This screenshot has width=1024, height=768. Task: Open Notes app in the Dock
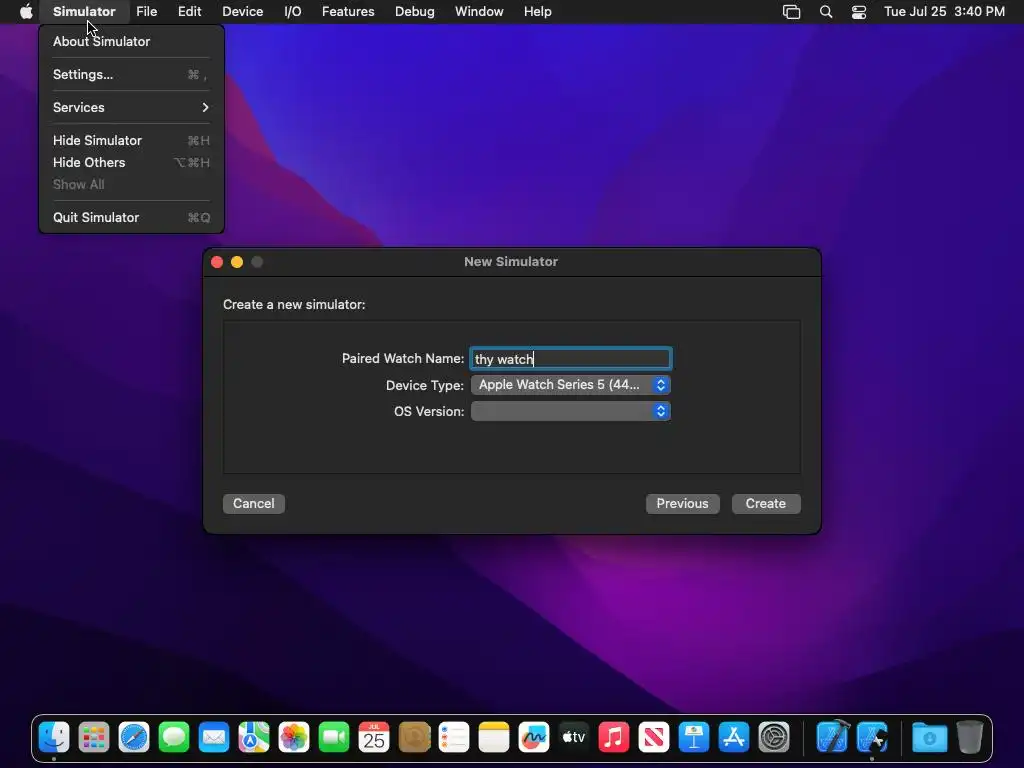click(494, 738)
